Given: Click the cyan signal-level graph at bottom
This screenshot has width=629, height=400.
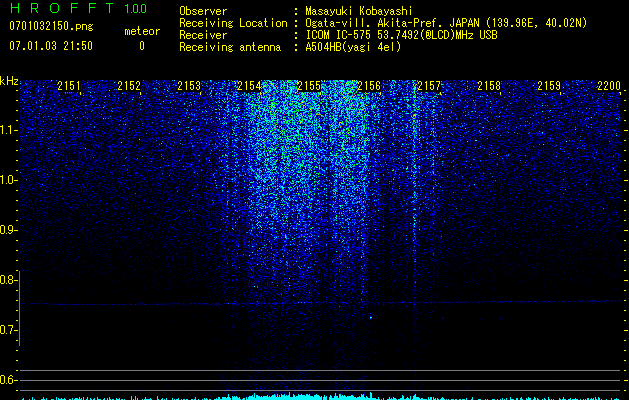Looking at the screenshot, I should pyautogui.click(x=321, y=397).
